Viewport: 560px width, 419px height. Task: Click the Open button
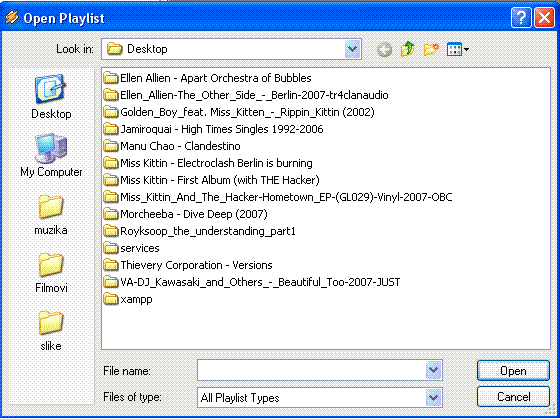(513, 371)
